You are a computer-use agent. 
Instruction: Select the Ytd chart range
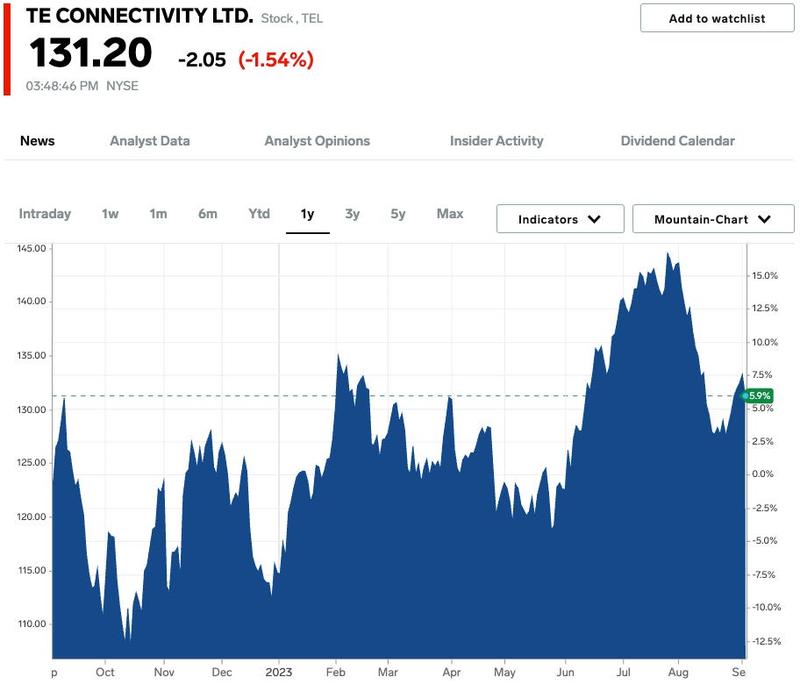[259, 214]
